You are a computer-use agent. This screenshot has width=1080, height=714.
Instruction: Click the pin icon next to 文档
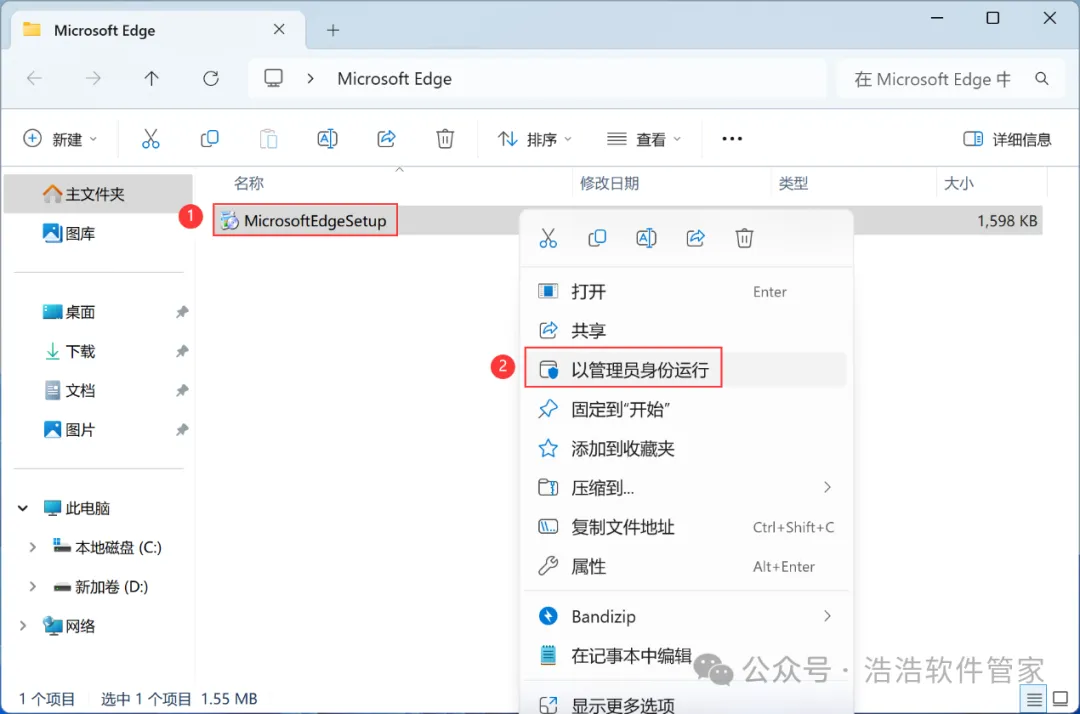[182, 390]
